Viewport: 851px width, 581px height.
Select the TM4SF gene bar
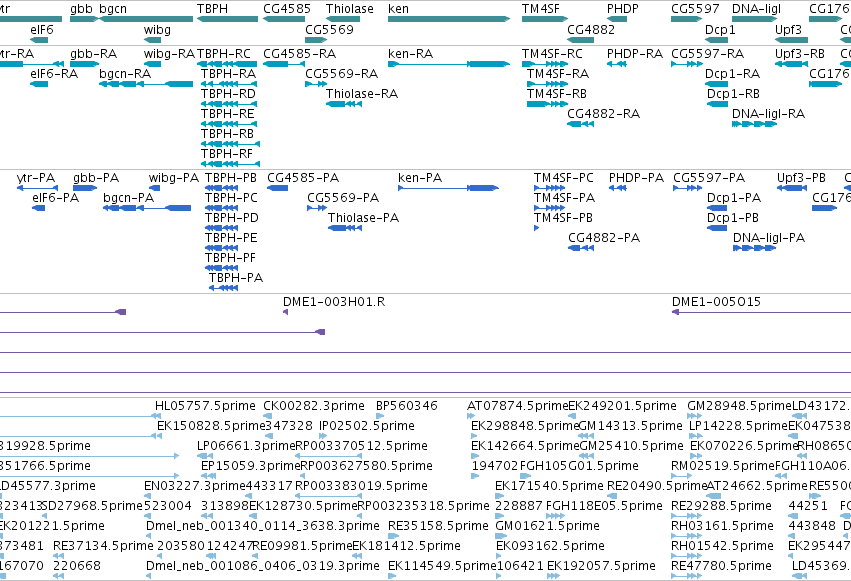coord(545,20)
